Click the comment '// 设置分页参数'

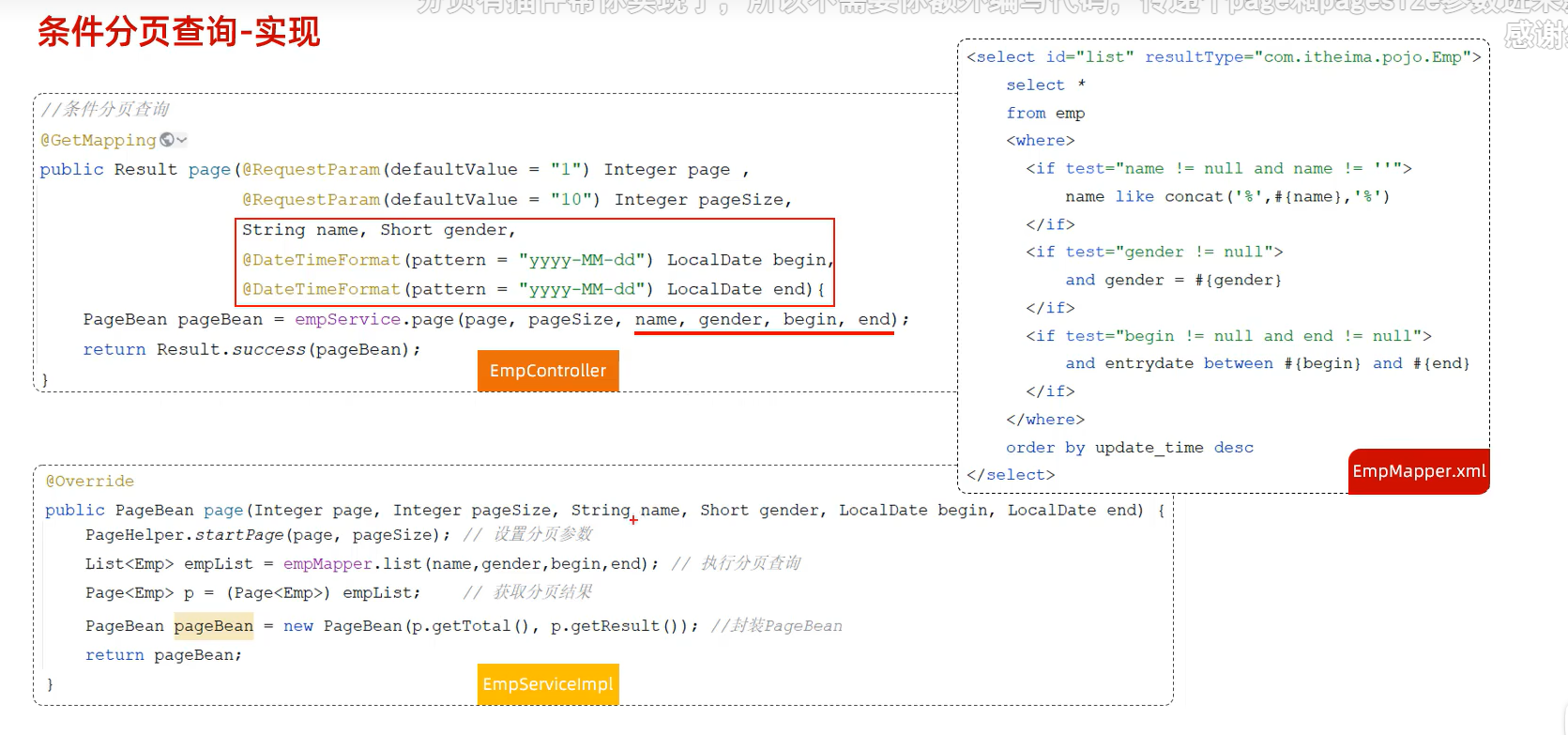coord(528,534)
